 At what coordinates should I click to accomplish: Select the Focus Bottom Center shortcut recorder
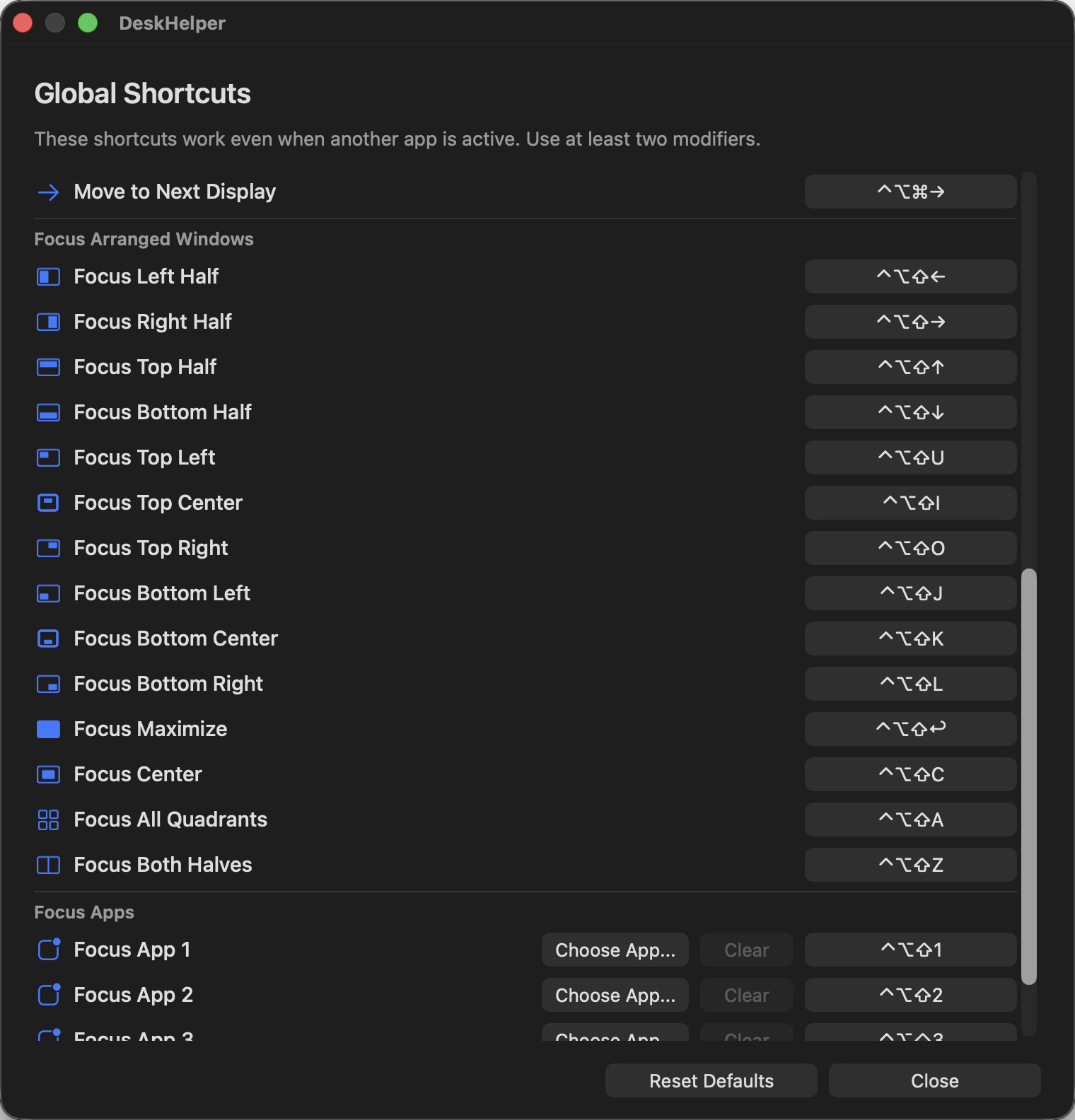point(911,638)
